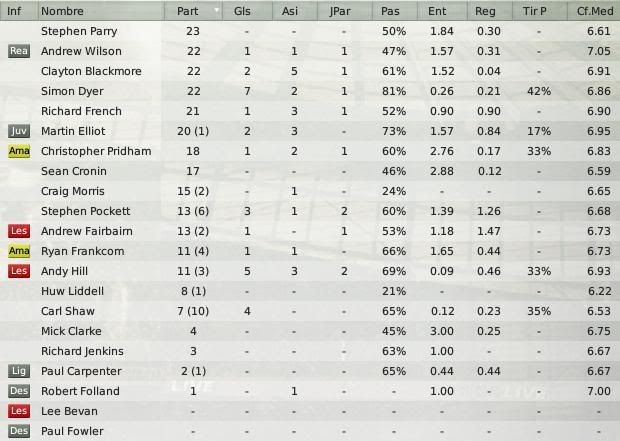Screen dimensions: 620x441
Task: Click the yellow Ama badge beside Ryan Frankcom
Action: (x=19, y=251)
